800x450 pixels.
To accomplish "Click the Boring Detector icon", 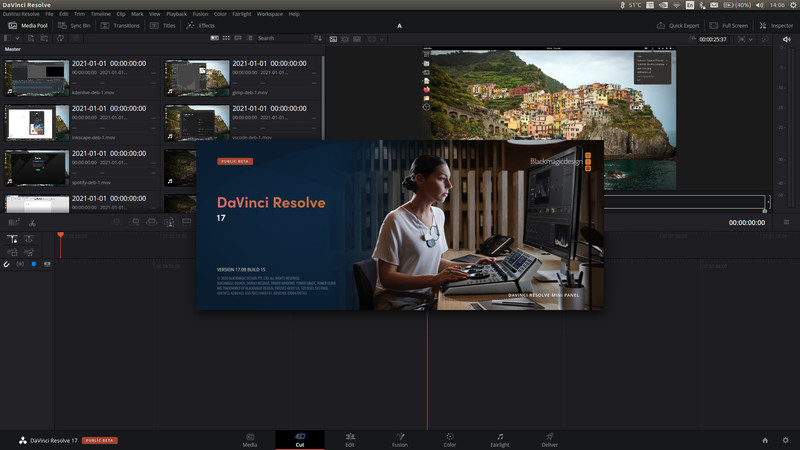I will pyautogui.click(x=14, y=222).
